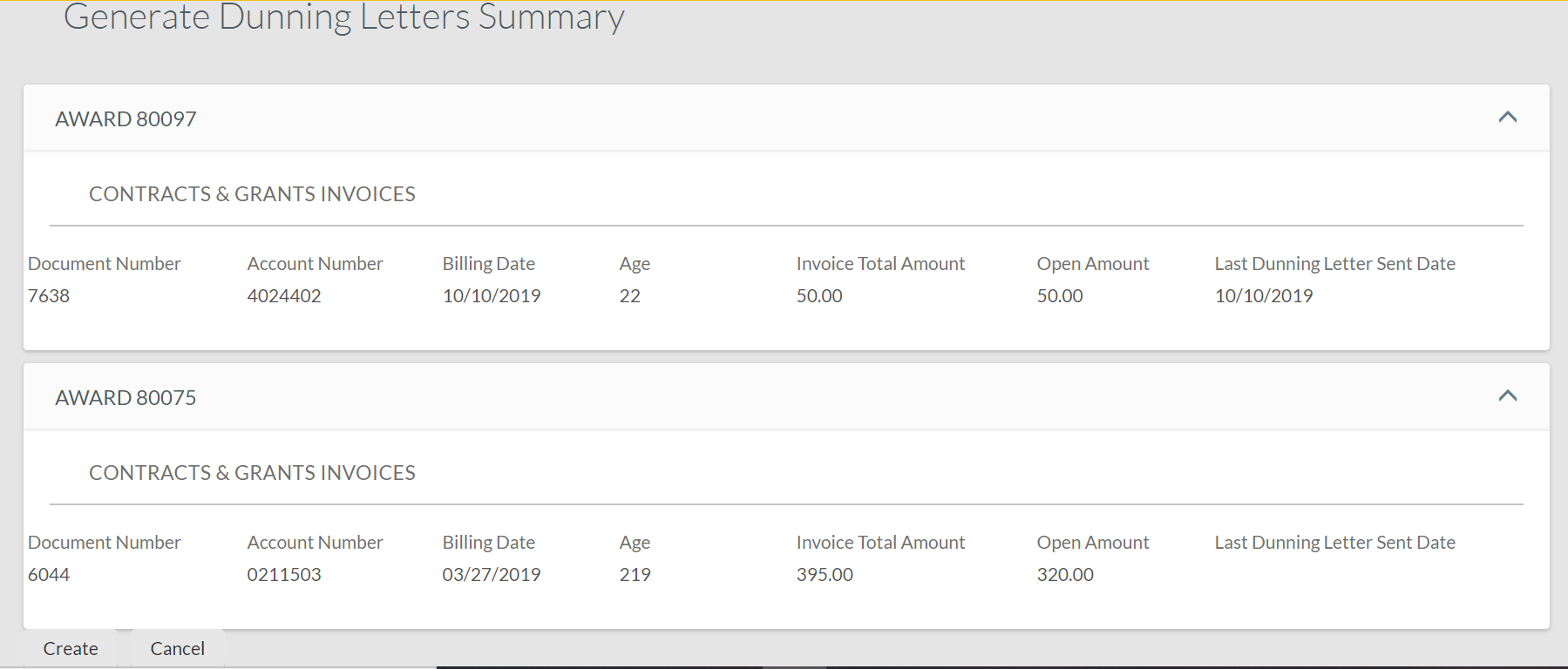Click the Cancel button
This screenshot has width=1568, height=669.
click(x=178, y=649)
